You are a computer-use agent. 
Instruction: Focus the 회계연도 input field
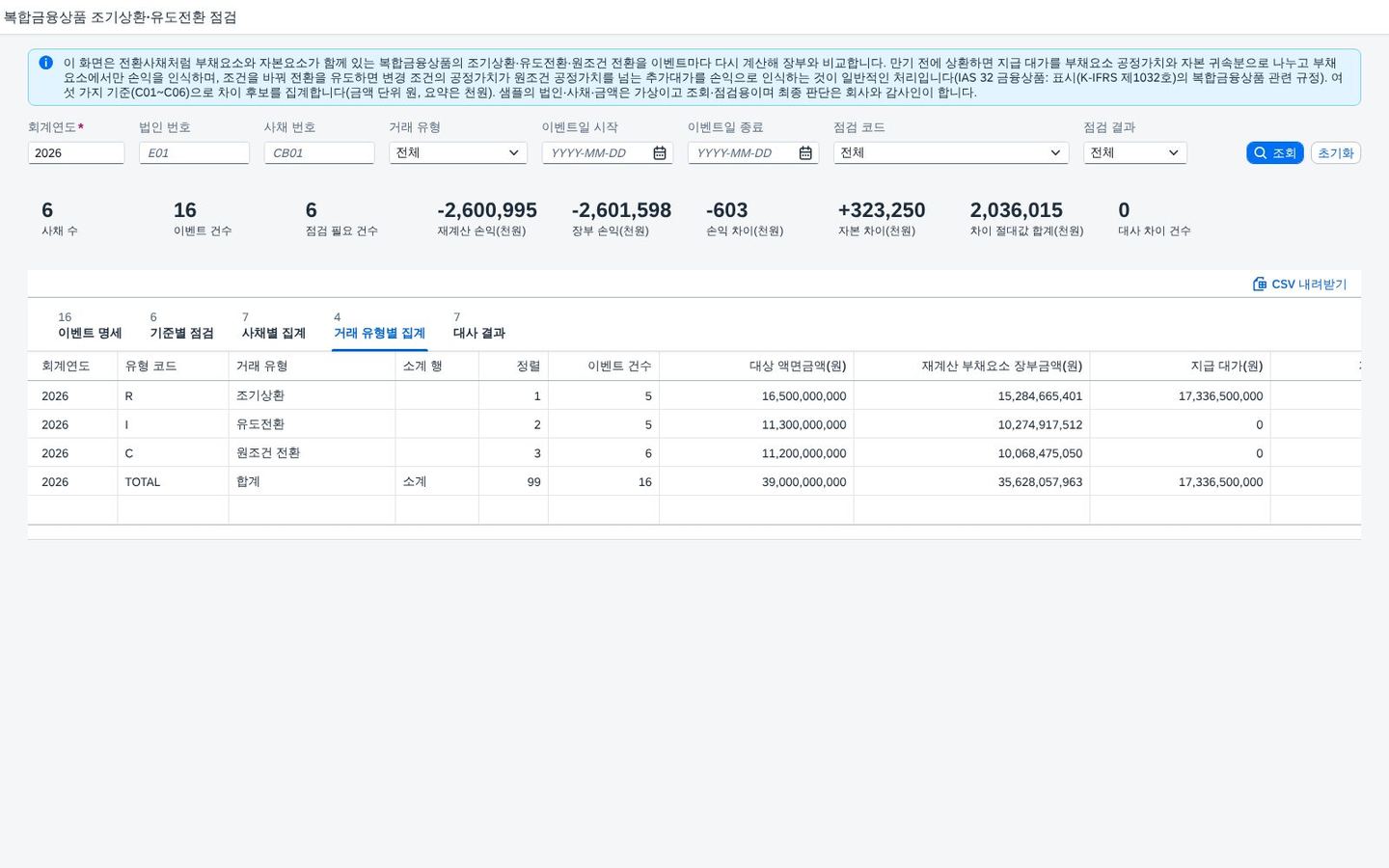point(76,153)
